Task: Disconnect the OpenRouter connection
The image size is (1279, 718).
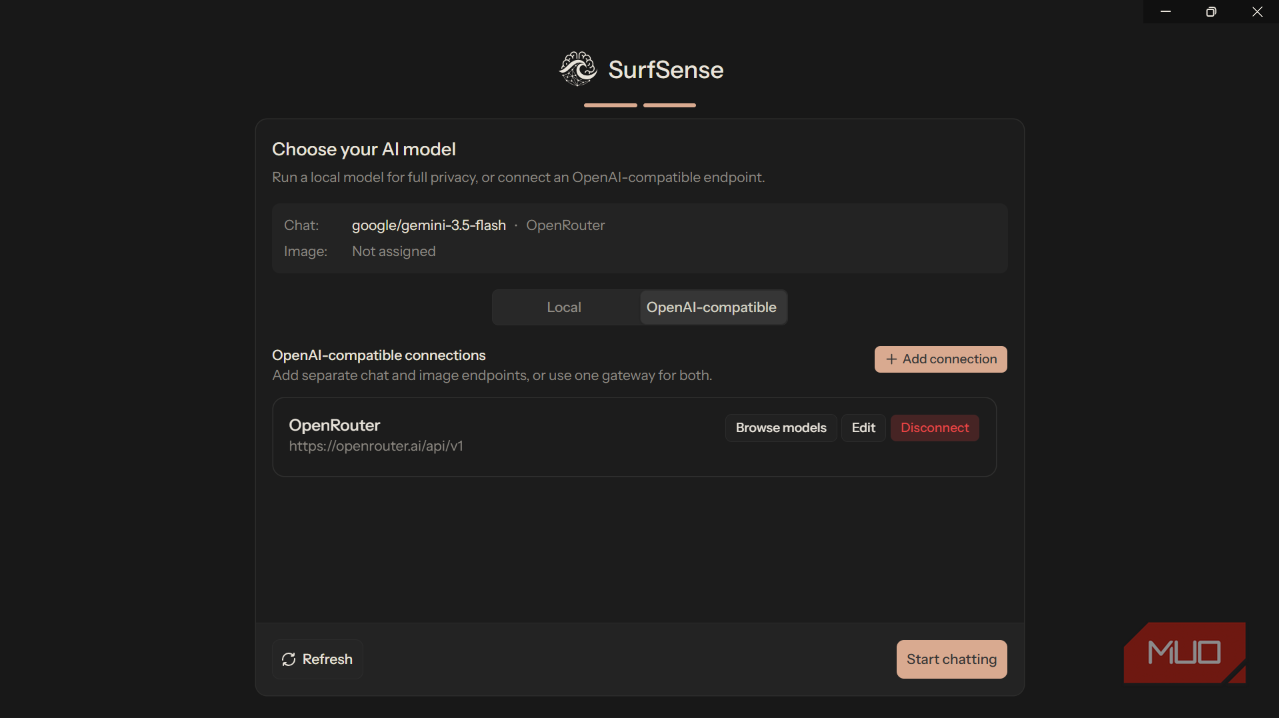Action: 935,428
